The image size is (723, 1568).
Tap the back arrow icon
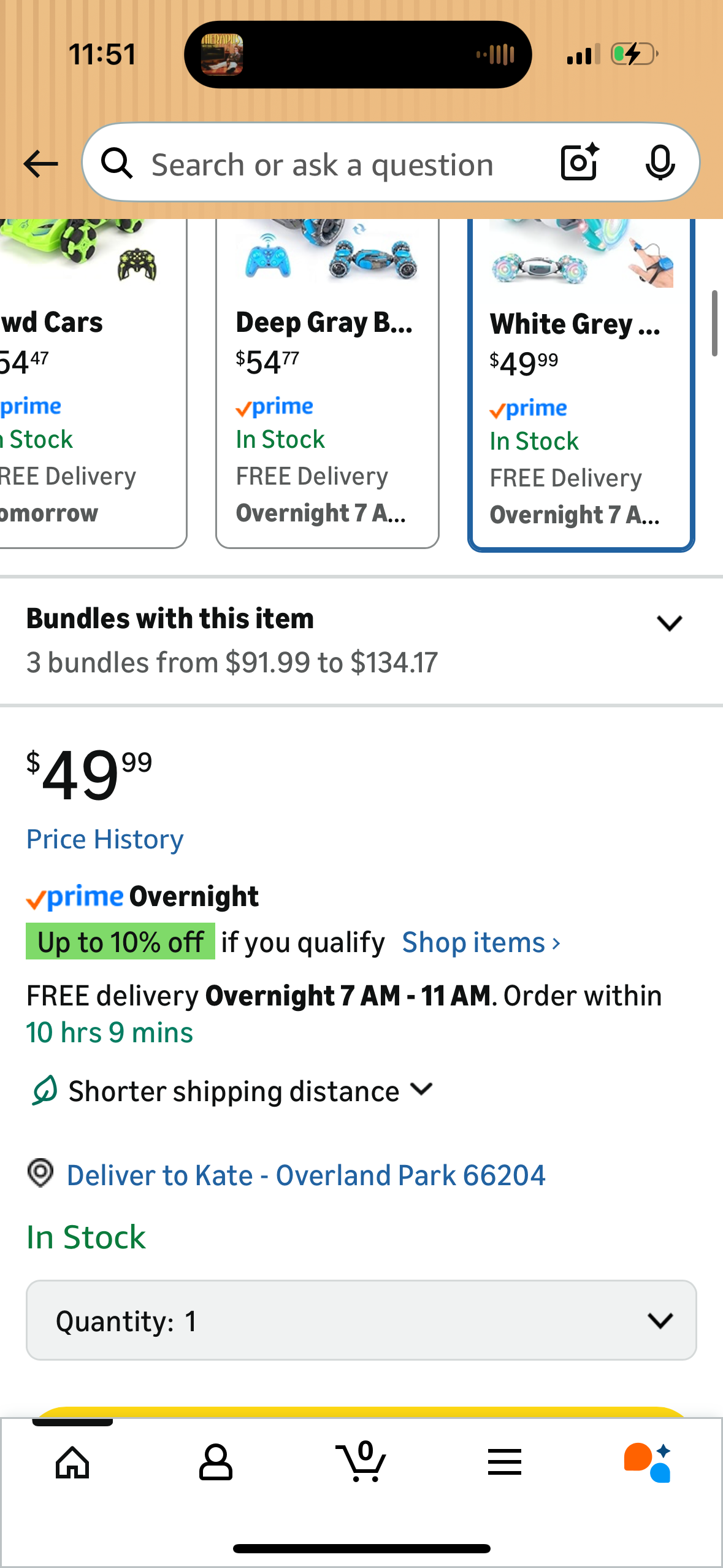pos(40,164)
